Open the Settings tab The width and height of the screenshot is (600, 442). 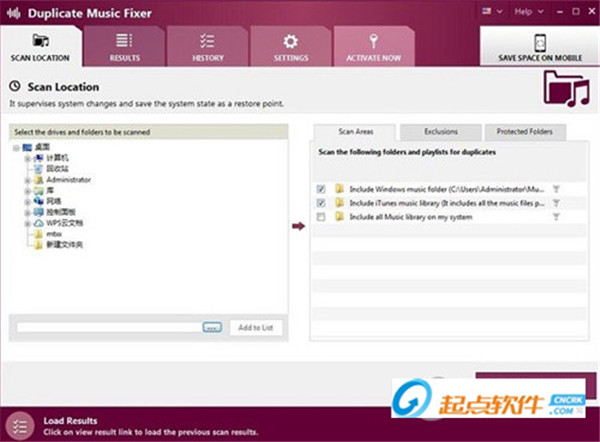click(x=291, y=47)
